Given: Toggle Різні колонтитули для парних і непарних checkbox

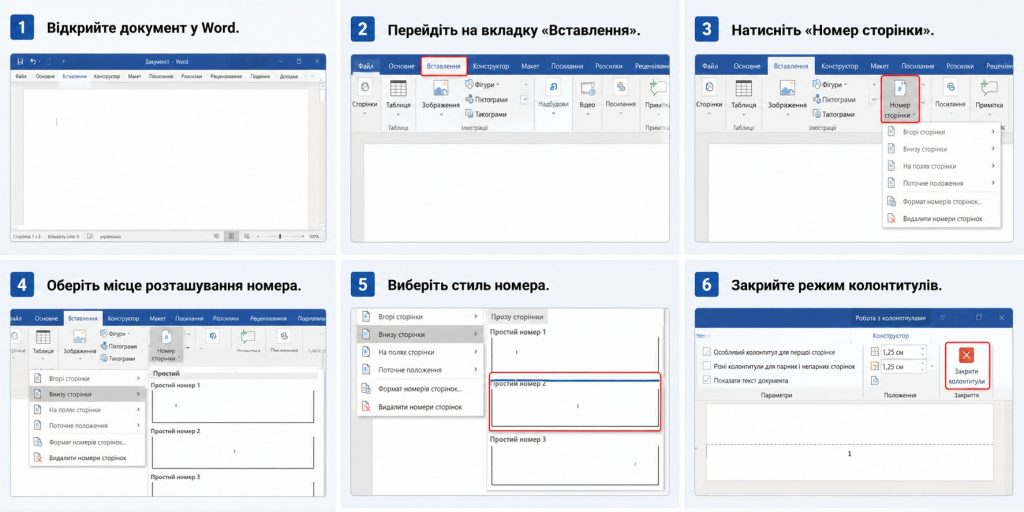Looking at the screenshot, I should click(706, 366).
